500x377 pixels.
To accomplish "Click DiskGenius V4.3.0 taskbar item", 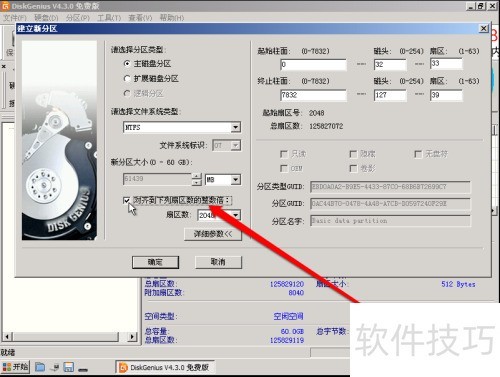I will (x=165, y=367).
